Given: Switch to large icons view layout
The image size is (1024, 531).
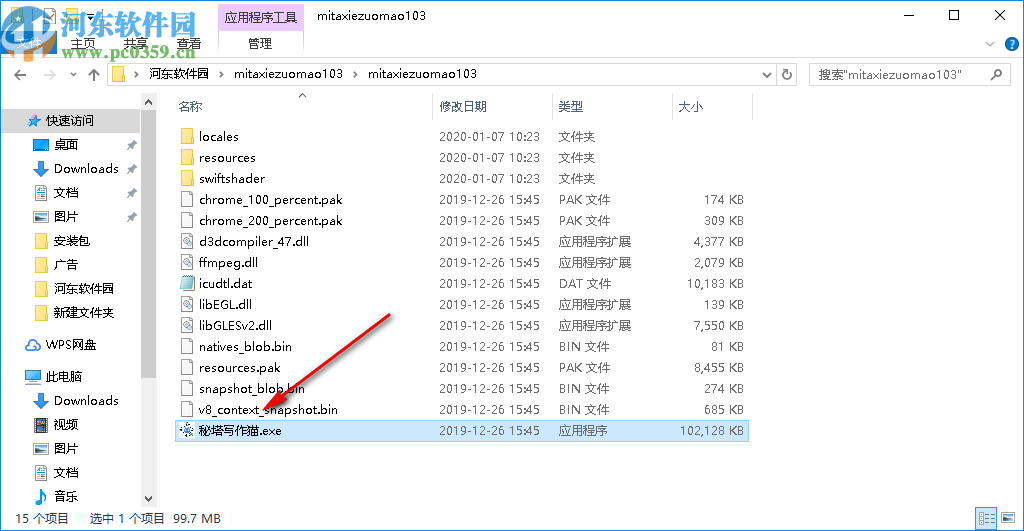Looking at the screenshot, I should 1008,518.
